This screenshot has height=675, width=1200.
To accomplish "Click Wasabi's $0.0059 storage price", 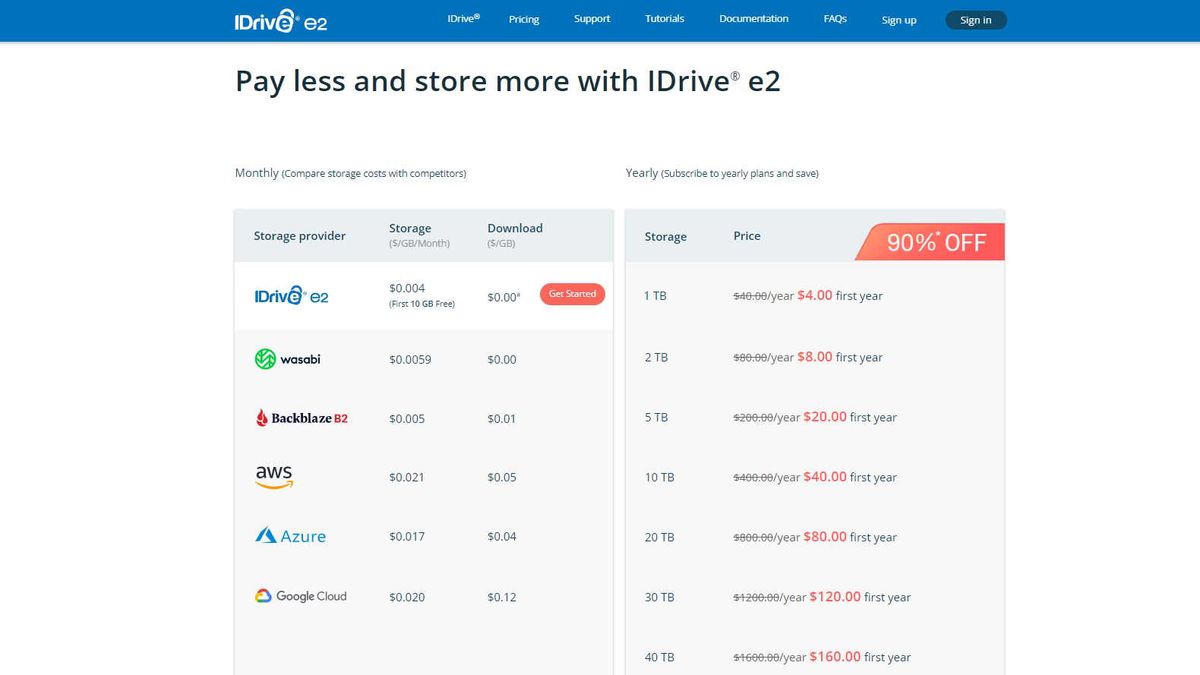I will click(x=410, y=359).
